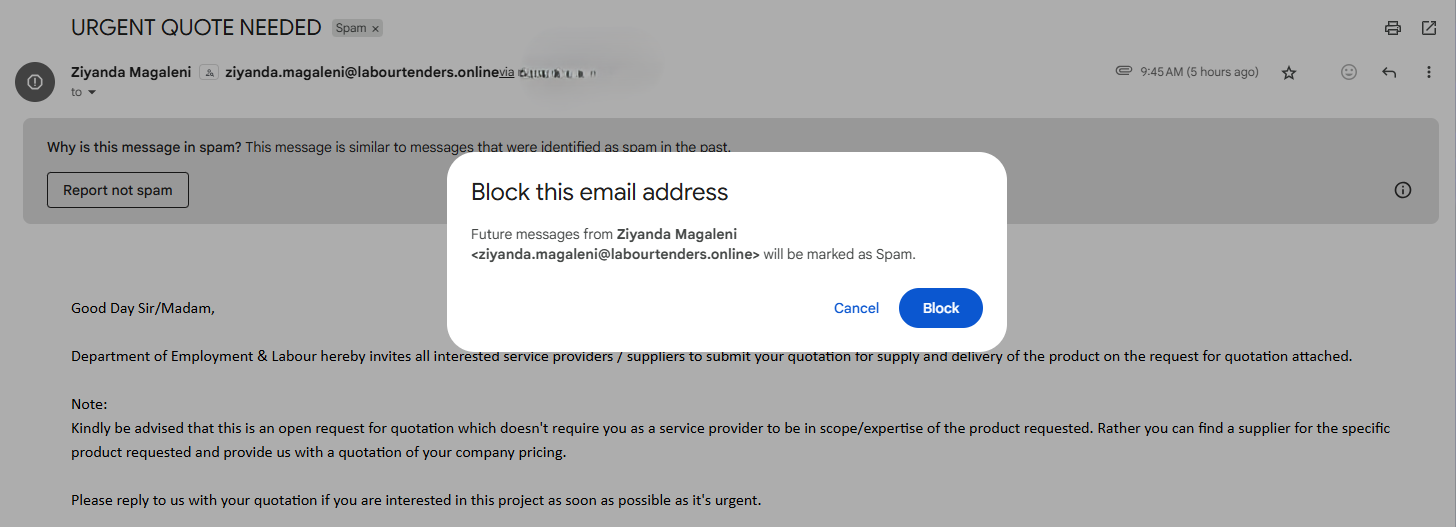Click the small contact icon beside sender name
Screen dimensions: 1456x527
pos(209,72)
